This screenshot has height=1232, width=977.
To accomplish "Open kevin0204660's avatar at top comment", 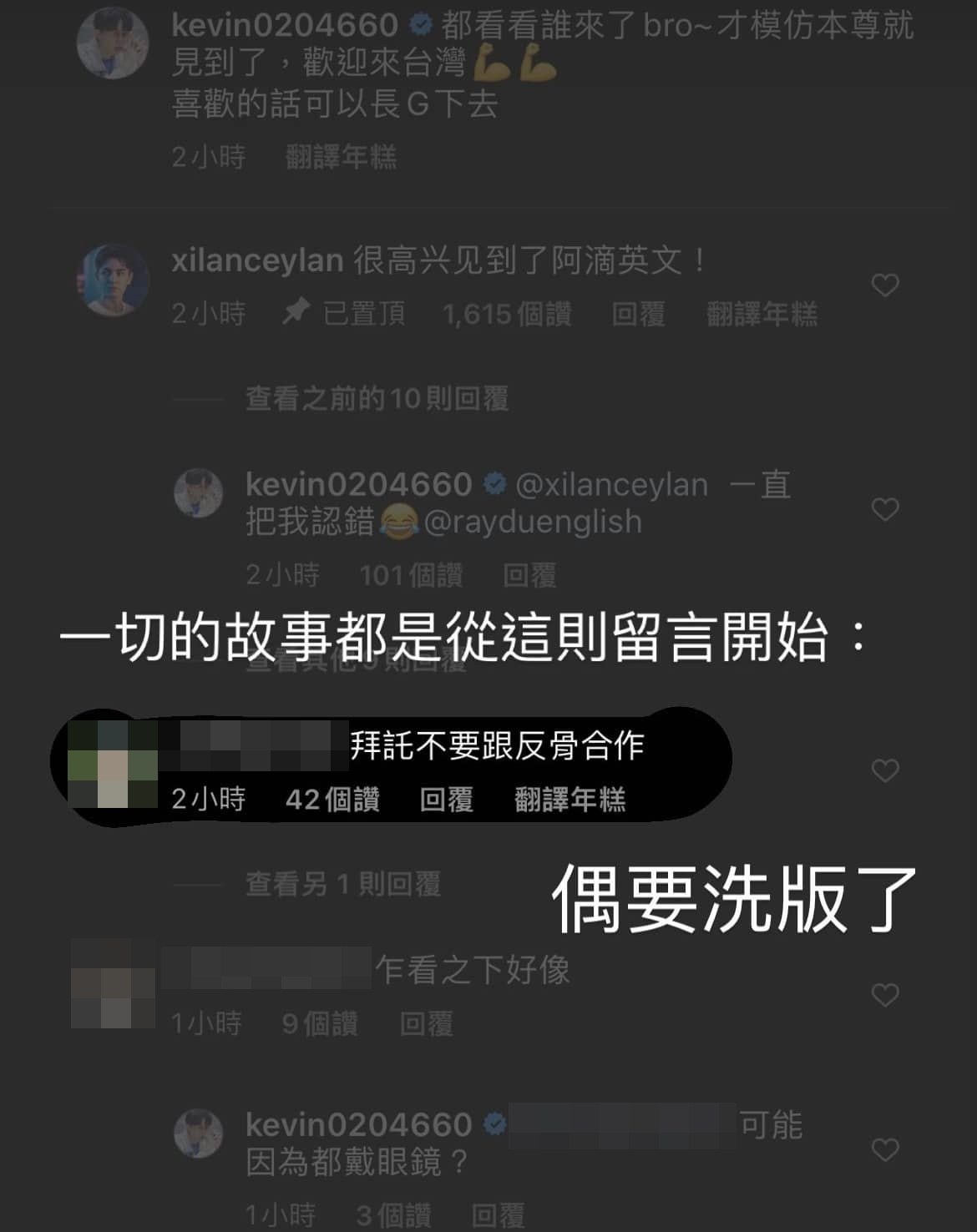I will [x=113, y=43].
